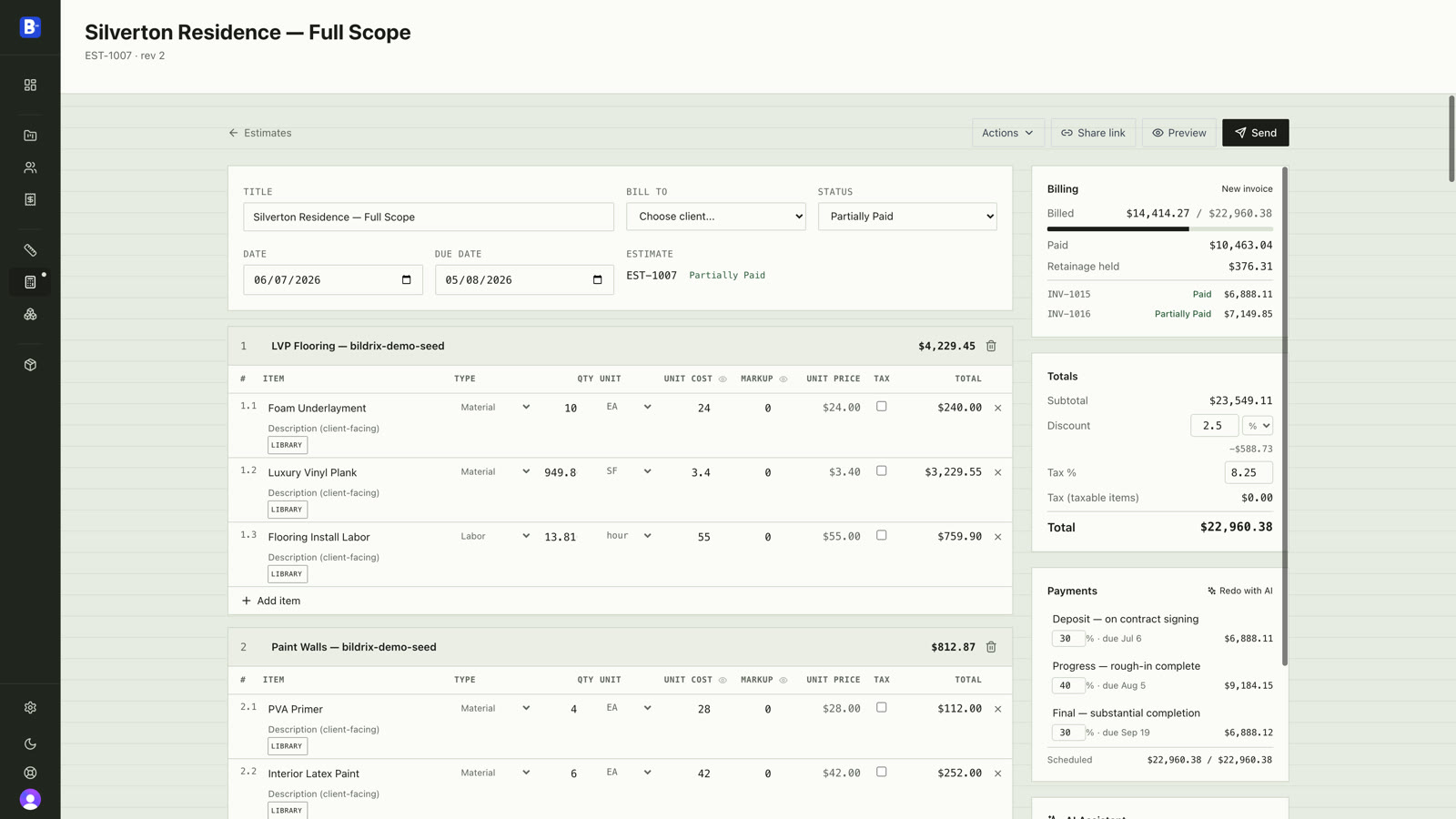The height and width of the screenshot is (819, 1456).
Task: Open the assemblies cubes icon in sidebar
Action: click(30, 314)
